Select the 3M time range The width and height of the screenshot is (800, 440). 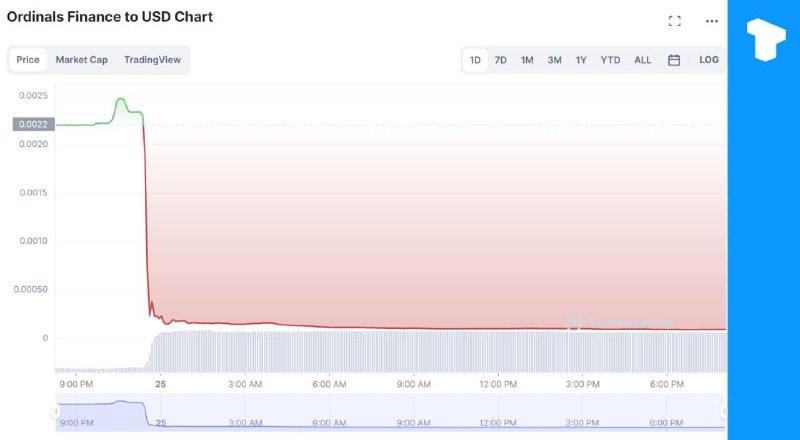(555, 60)
